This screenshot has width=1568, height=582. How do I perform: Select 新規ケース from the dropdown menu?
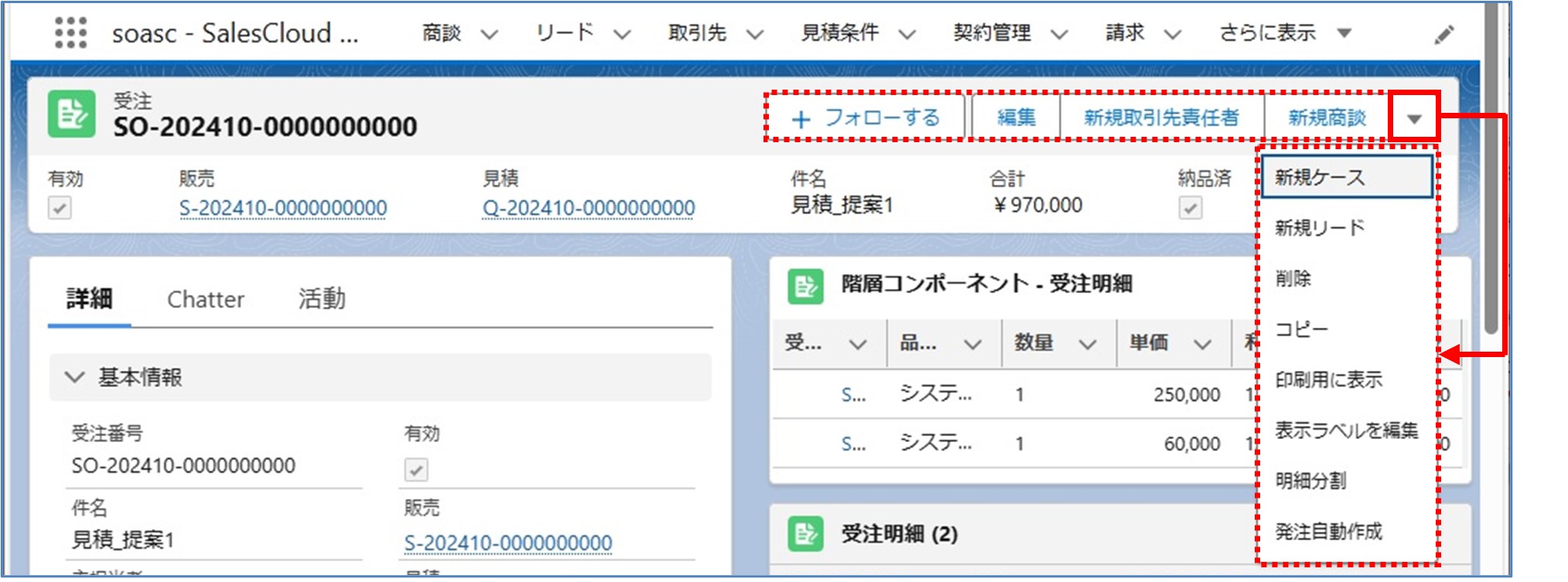pos(1347,177)
